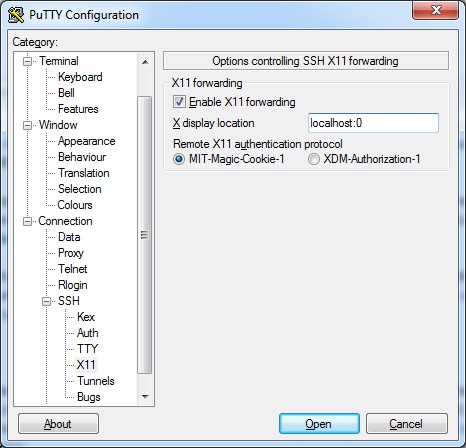Collapse the Window tree node
Image resolution: width=466 pixels, height=448 pixels.
click(27, 125)
